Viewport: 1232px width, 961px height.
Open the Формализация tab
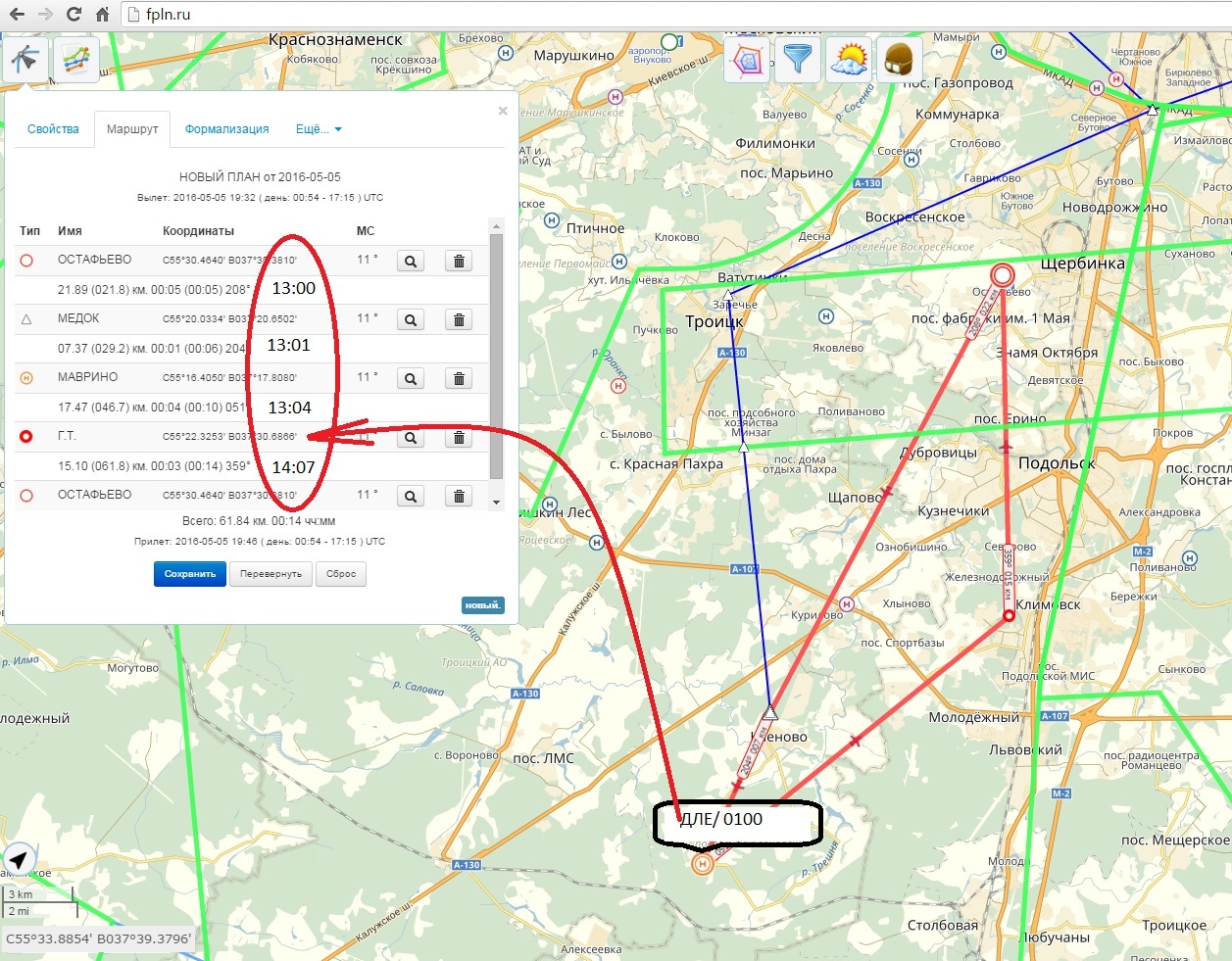coord(226,129)
